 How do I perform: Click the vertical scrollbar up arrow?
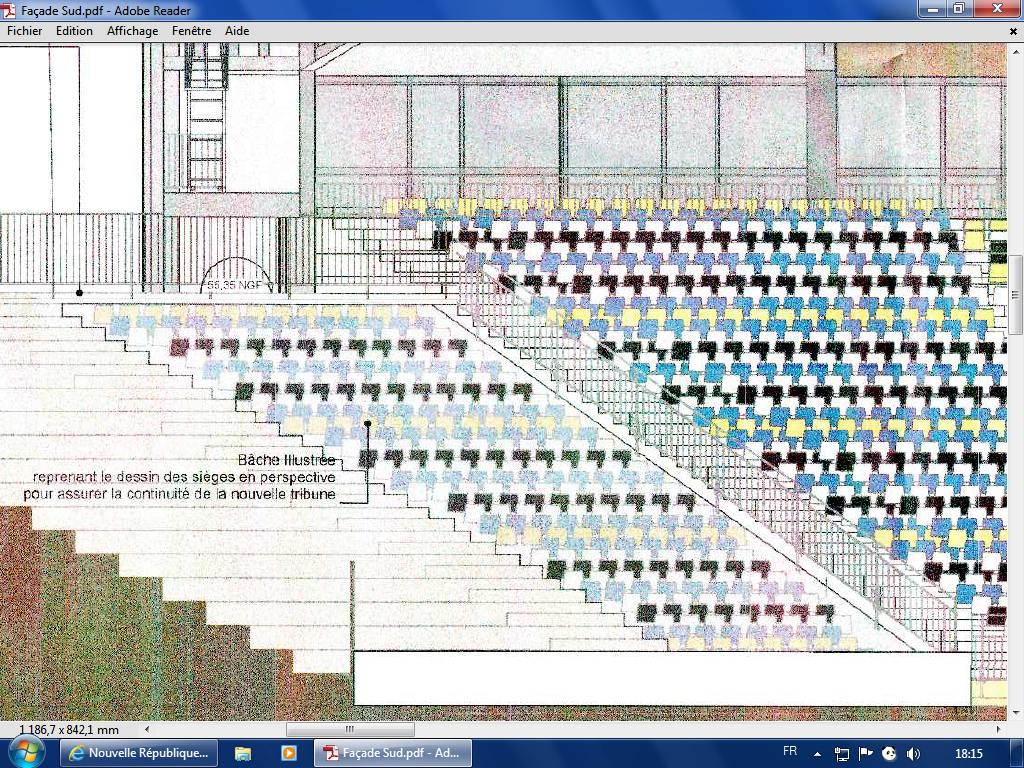click(x=1016, y=50)
